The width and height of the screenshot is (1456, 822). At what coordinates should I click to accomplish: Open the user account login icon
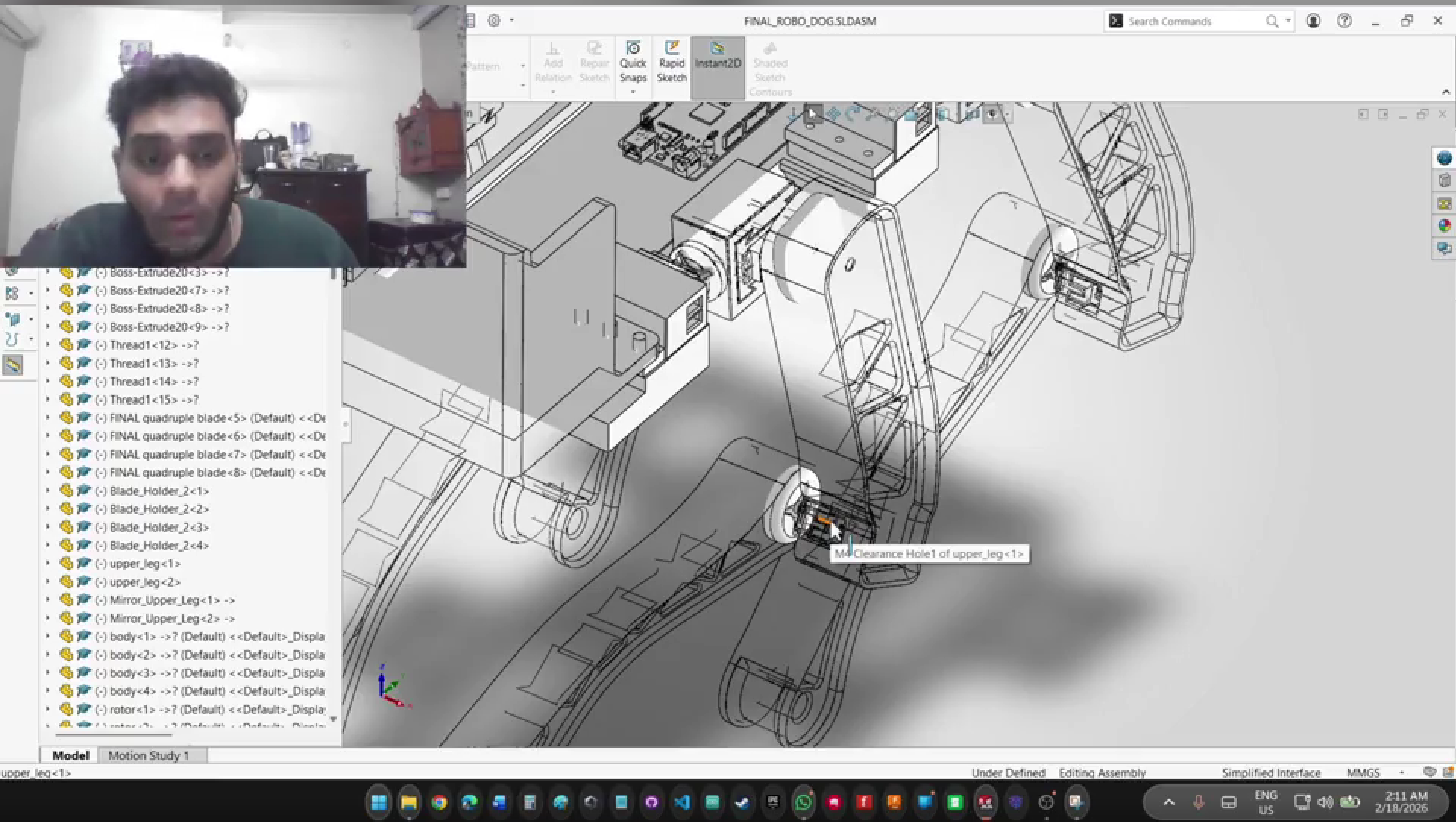click(1313, 20)
